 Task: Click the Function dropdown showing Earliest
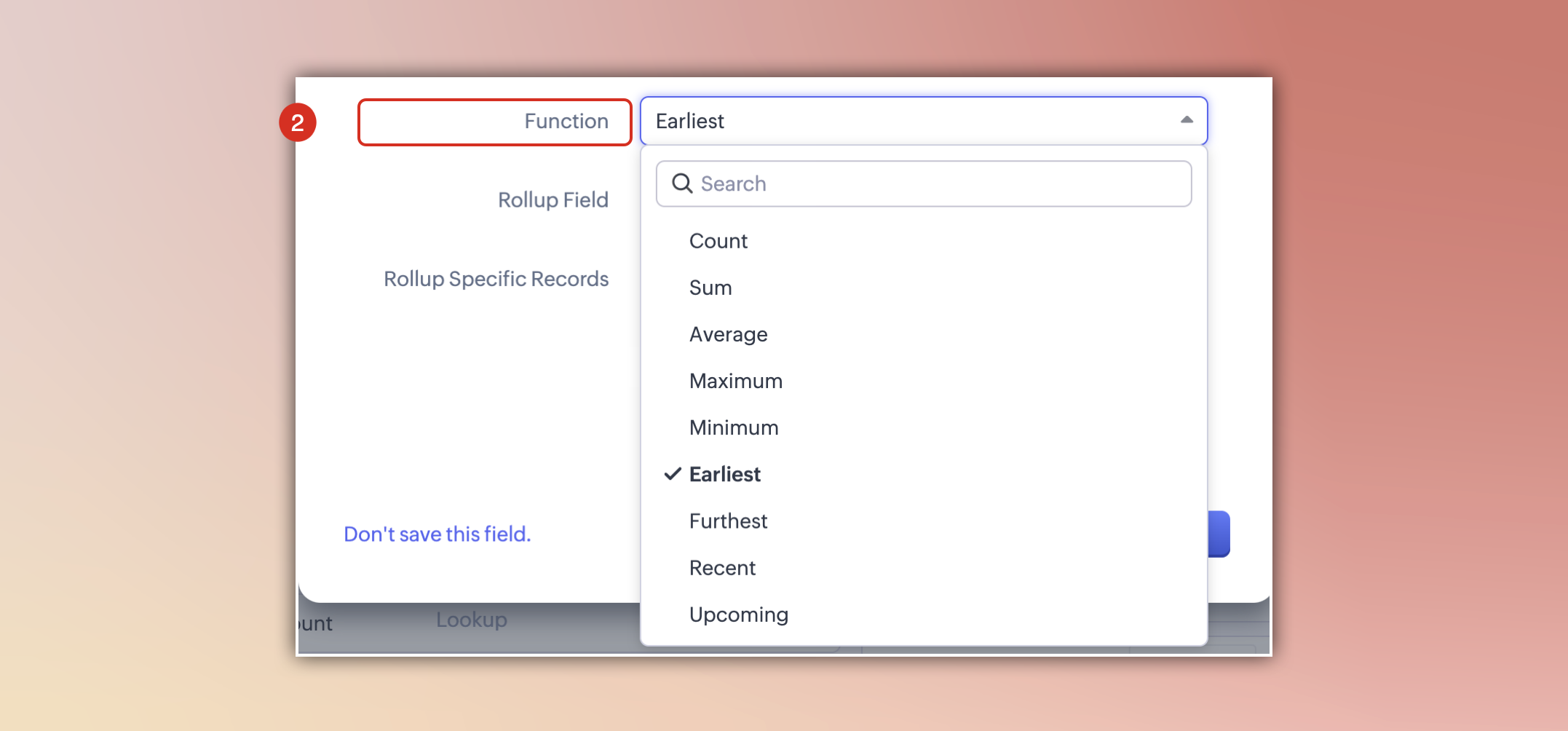point(910,121)
